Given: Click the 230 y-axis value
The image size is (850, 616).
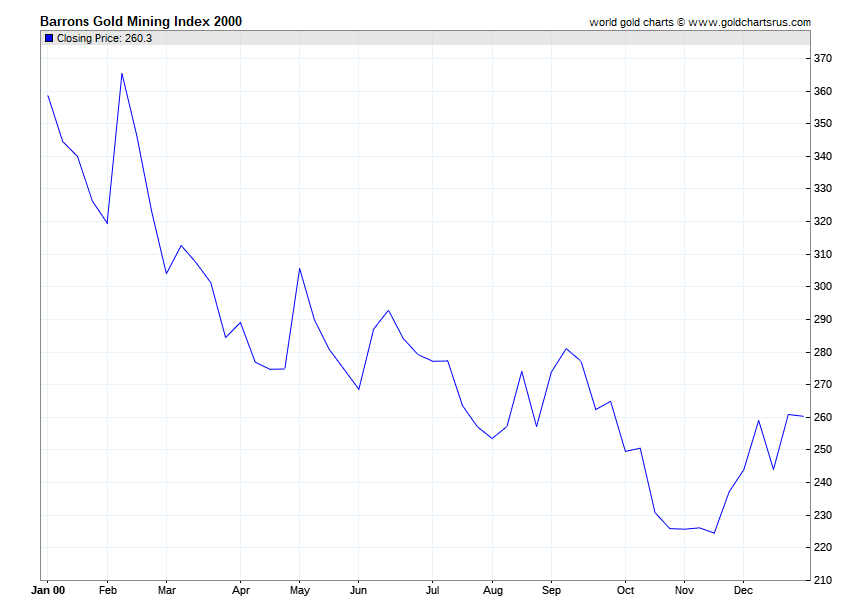Looking at the screenshot, I should tap(823, 515).
